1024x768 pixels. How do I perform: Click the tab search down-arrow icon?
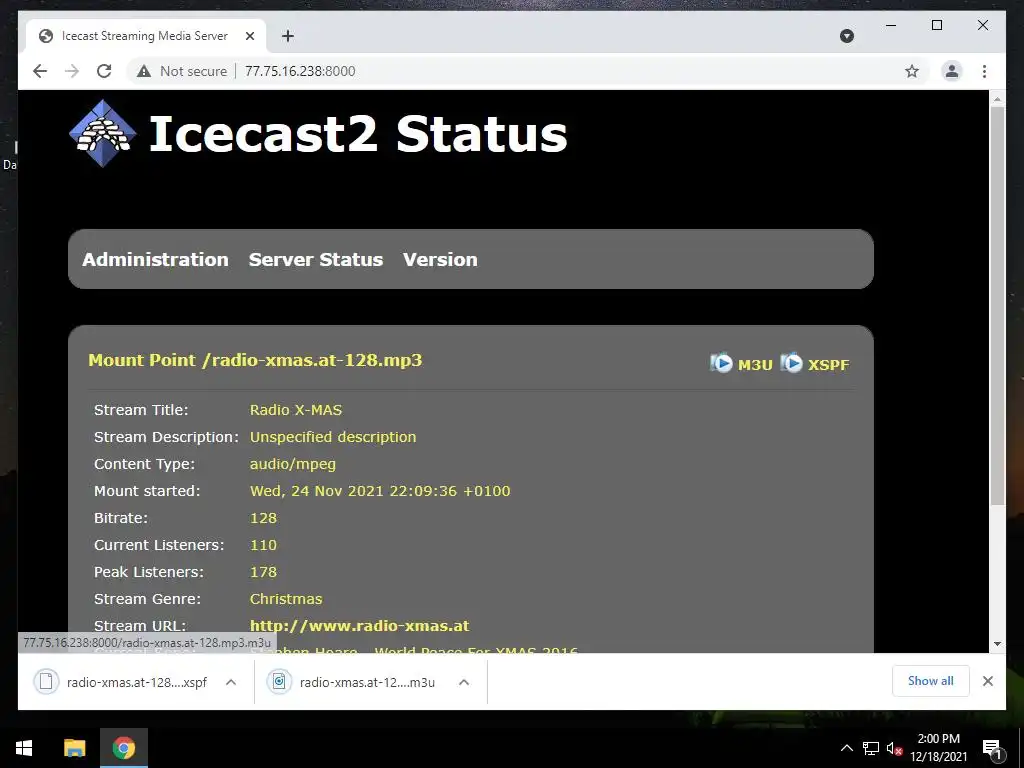[x=846, y=36]
